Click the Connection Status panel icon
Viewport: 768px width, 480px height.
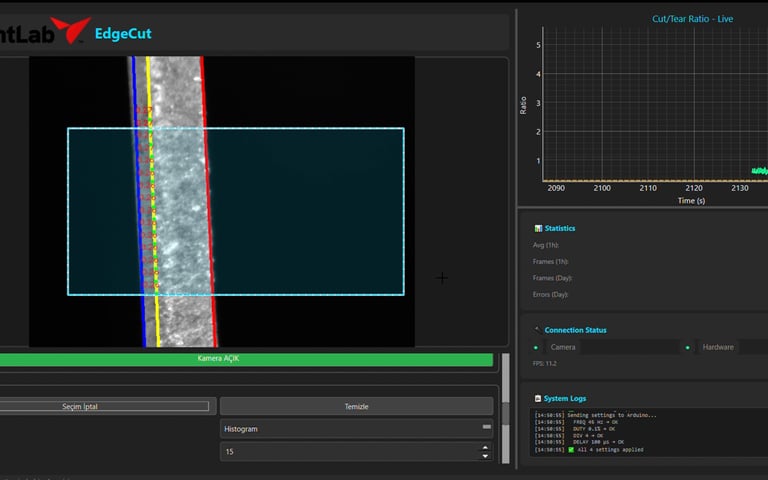click(538, 330)
